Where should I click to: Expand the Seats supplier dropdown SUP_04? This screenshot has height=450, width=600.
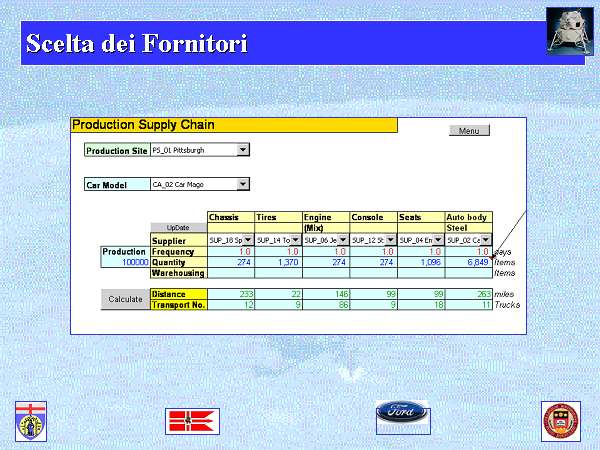click(438, 240)
